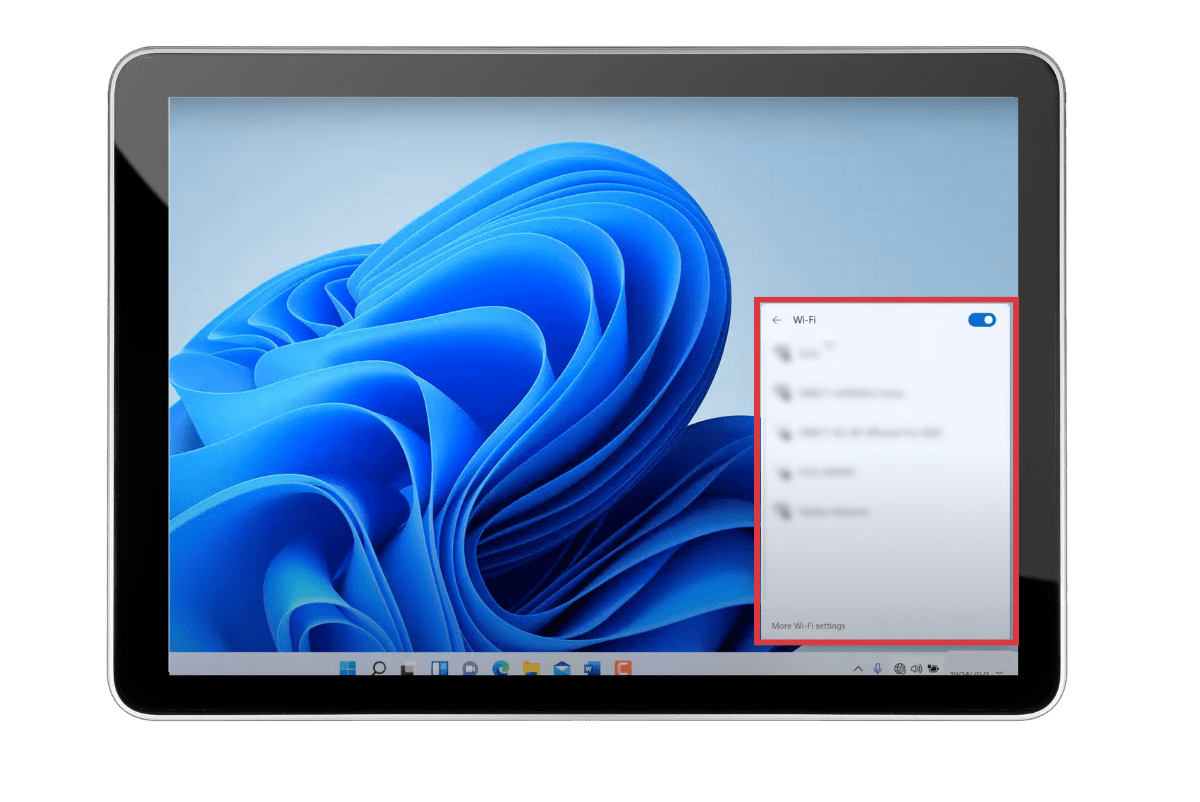Launch Microsoft Edge from taskbar
Image resolution: width=1200 pixels, height=802 pixels.
point(500,668)
